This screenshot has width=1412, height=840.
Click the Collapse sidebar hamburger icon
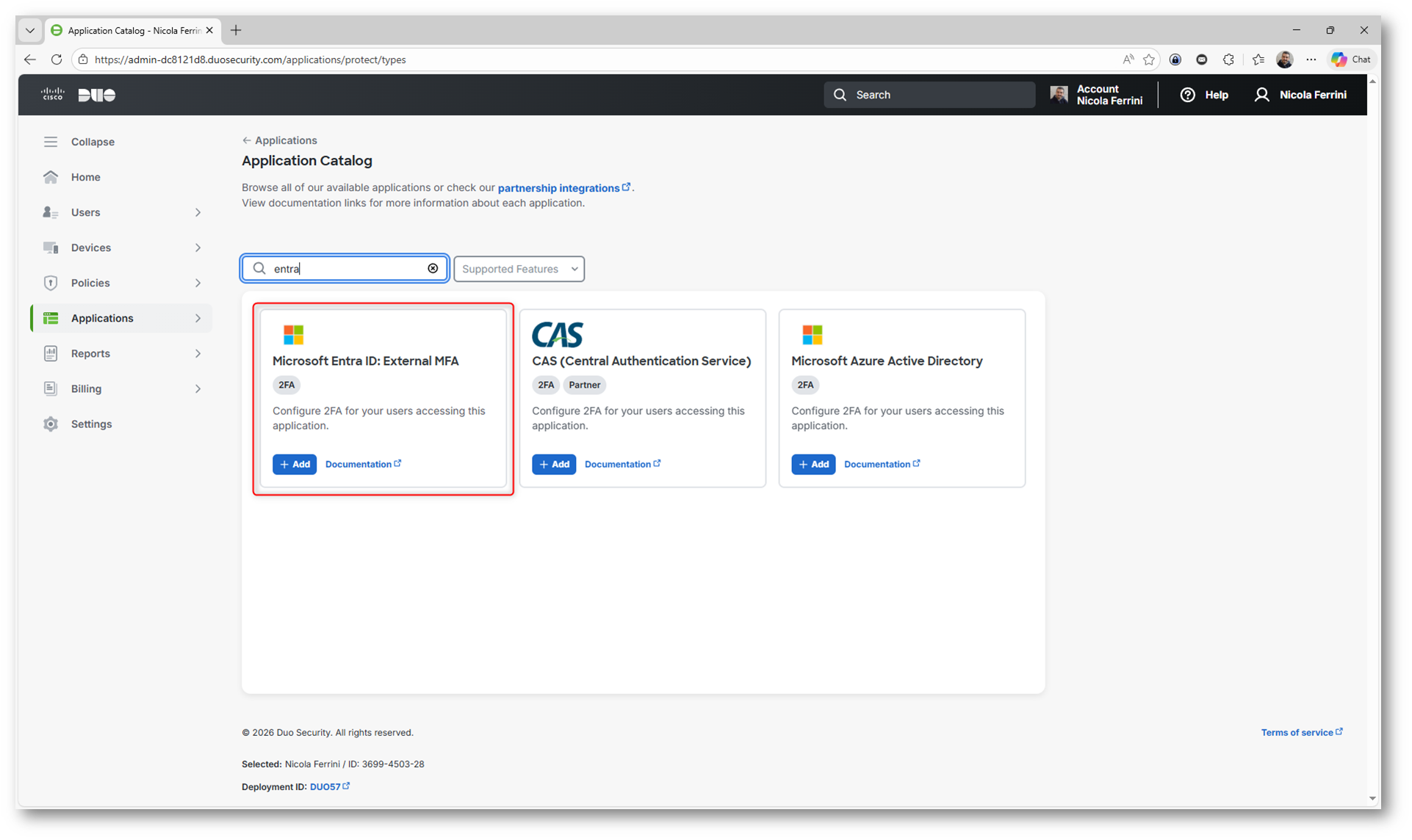coord(50,142)
